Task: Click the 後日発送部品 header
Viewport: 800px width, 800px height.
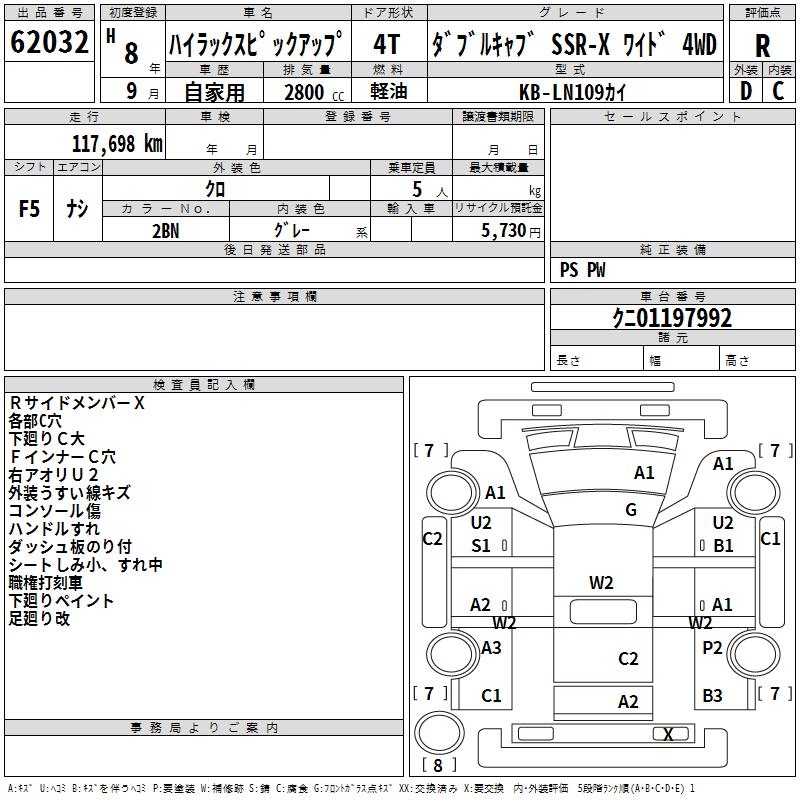Action: pyautogui.click(x=274, y=249)
